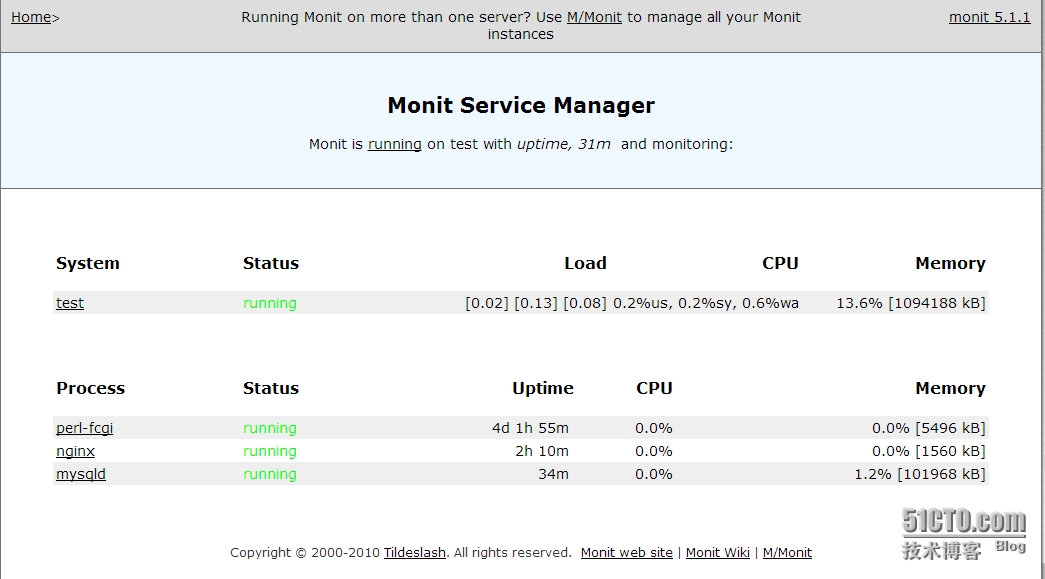Click the Status header in the System table
This screenshot has height=579, width=1045.
tap(271, 263)
